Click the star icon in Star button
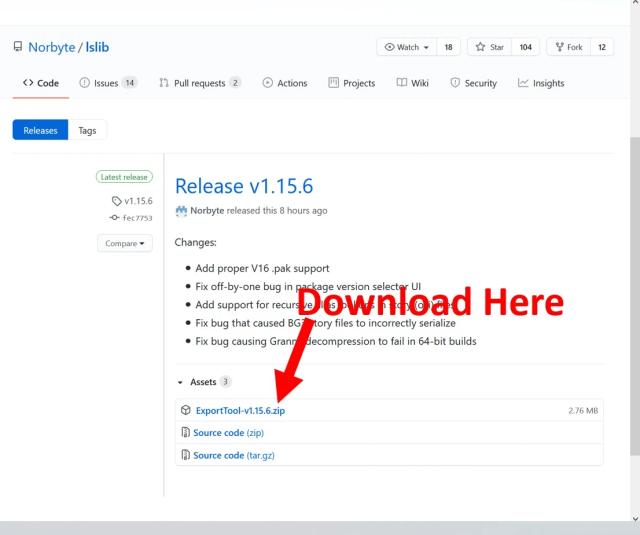The image size is (640, 535). 480,47
